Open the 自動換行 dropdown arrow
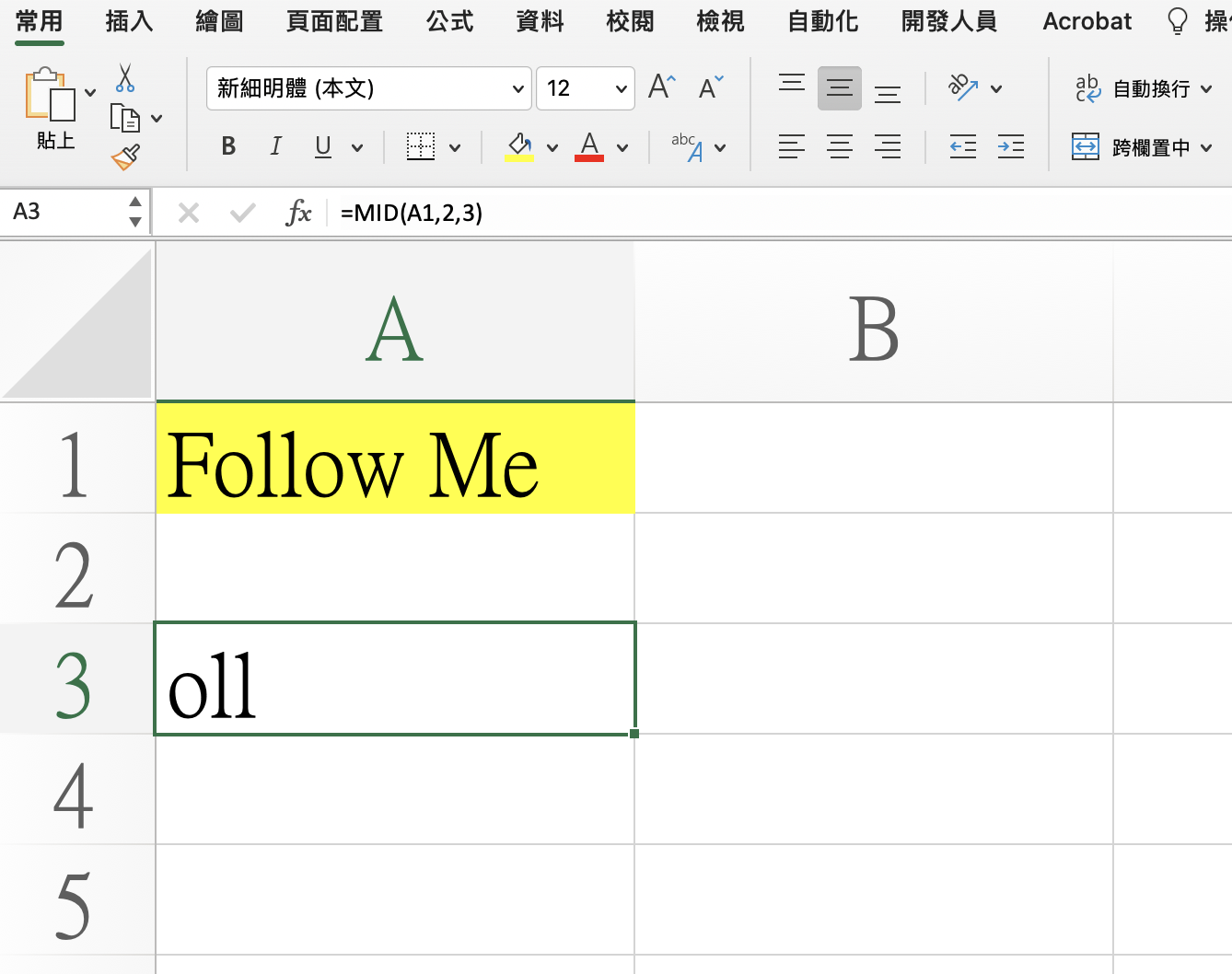The image size is (1232, 974). click(1206, 89)
